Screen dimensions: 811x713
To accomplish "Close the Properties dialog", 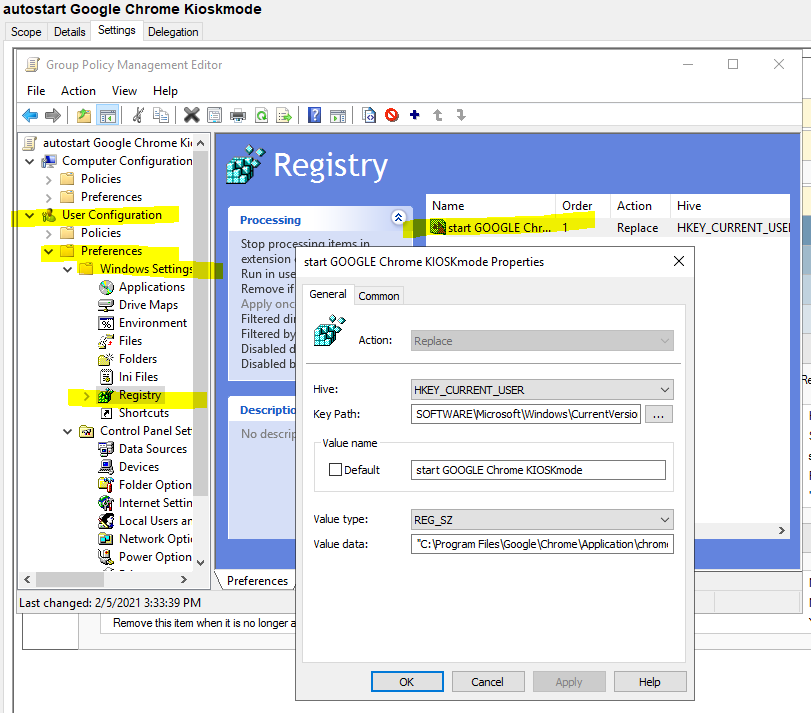I will click(x=679, y=262).
